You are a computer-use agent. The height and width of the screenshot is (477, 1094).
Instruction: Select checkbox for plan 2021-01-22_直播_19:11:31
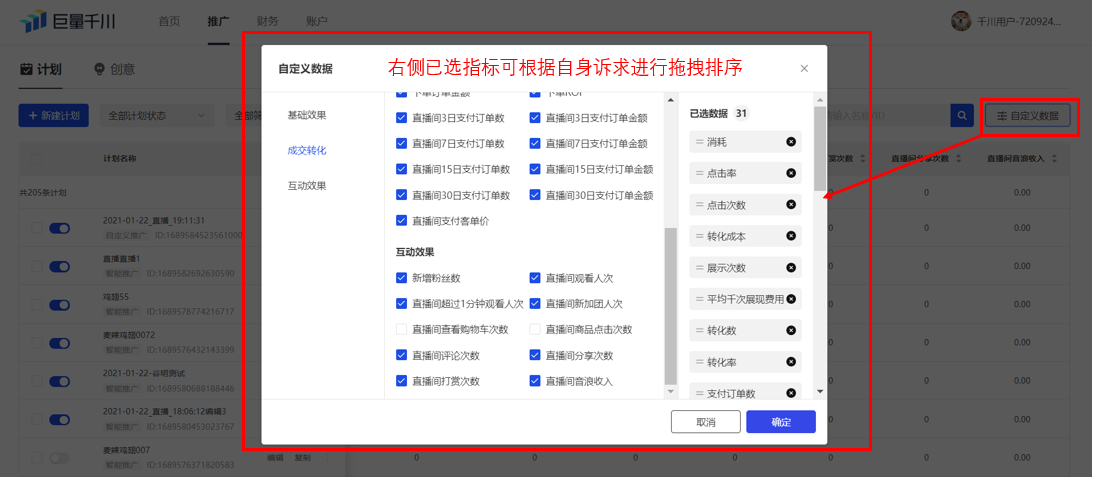point(36,228)
